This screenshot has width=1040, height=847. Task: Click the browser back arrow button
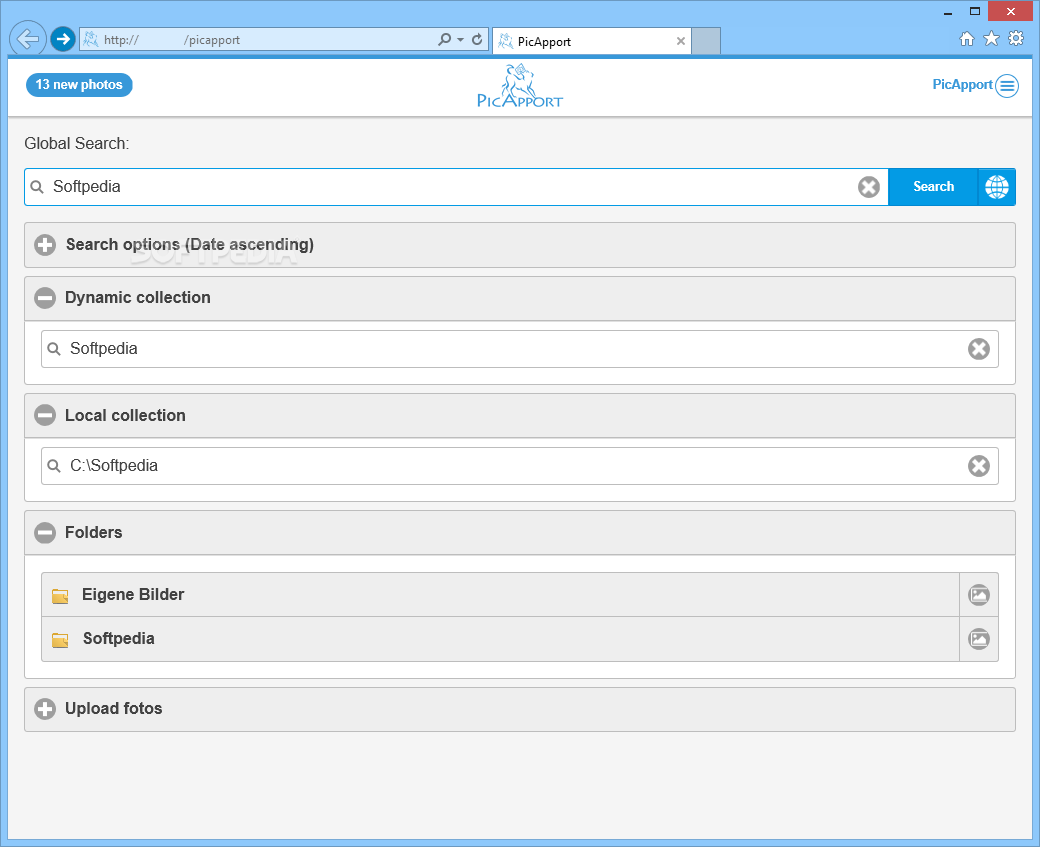(28, 39)
